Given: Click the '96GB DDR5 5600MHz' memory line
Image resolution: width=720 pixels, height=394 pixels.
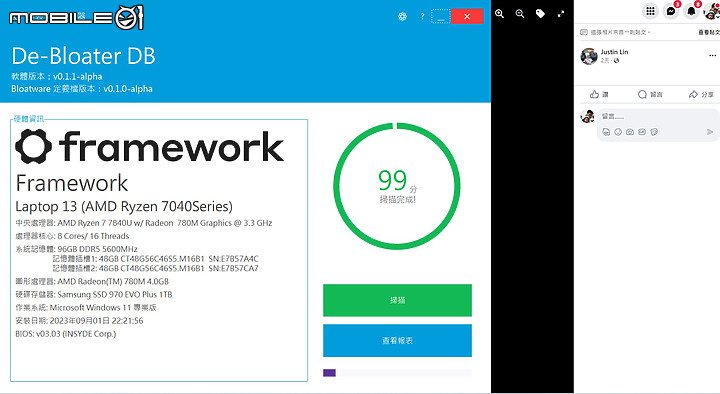Looking at the screenshot, I should [x=76, y=249].
